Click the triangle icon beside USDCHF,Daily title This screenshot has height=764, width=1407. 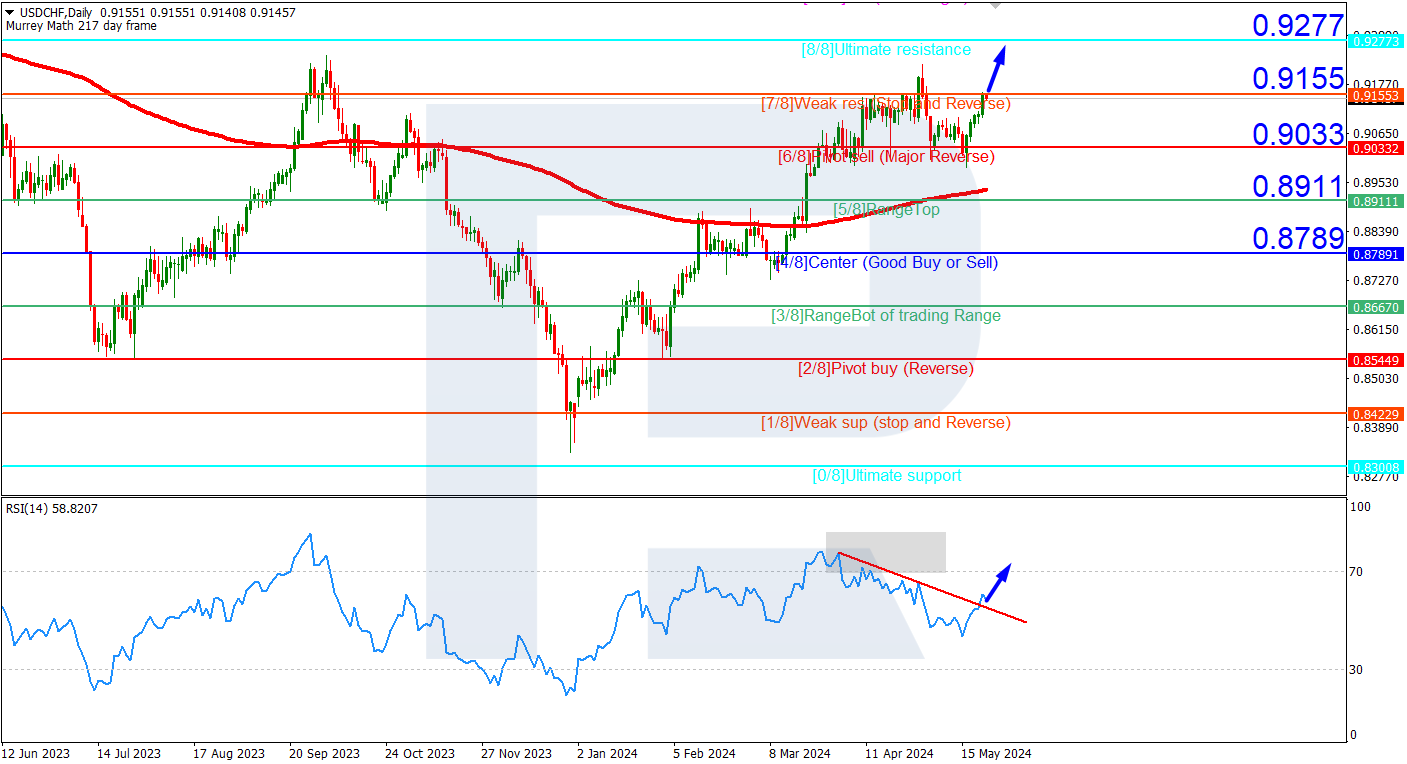click(x=9, y=11)
